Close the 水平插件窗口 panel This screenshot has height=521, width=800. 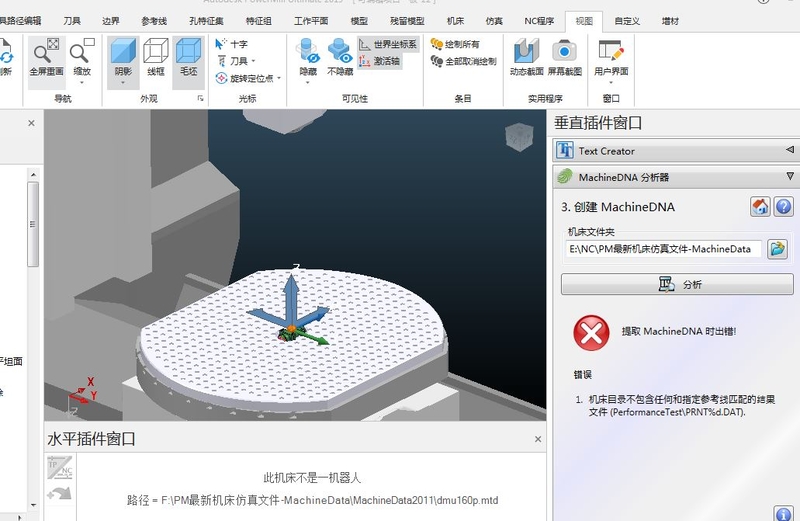point(538,439)
